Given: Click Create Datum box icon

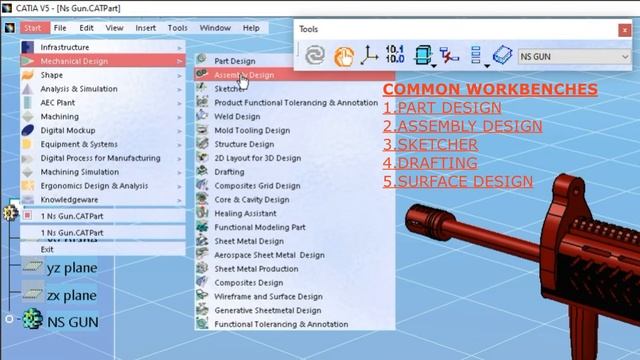Looking at the screenshot, I should click(423, 55).
